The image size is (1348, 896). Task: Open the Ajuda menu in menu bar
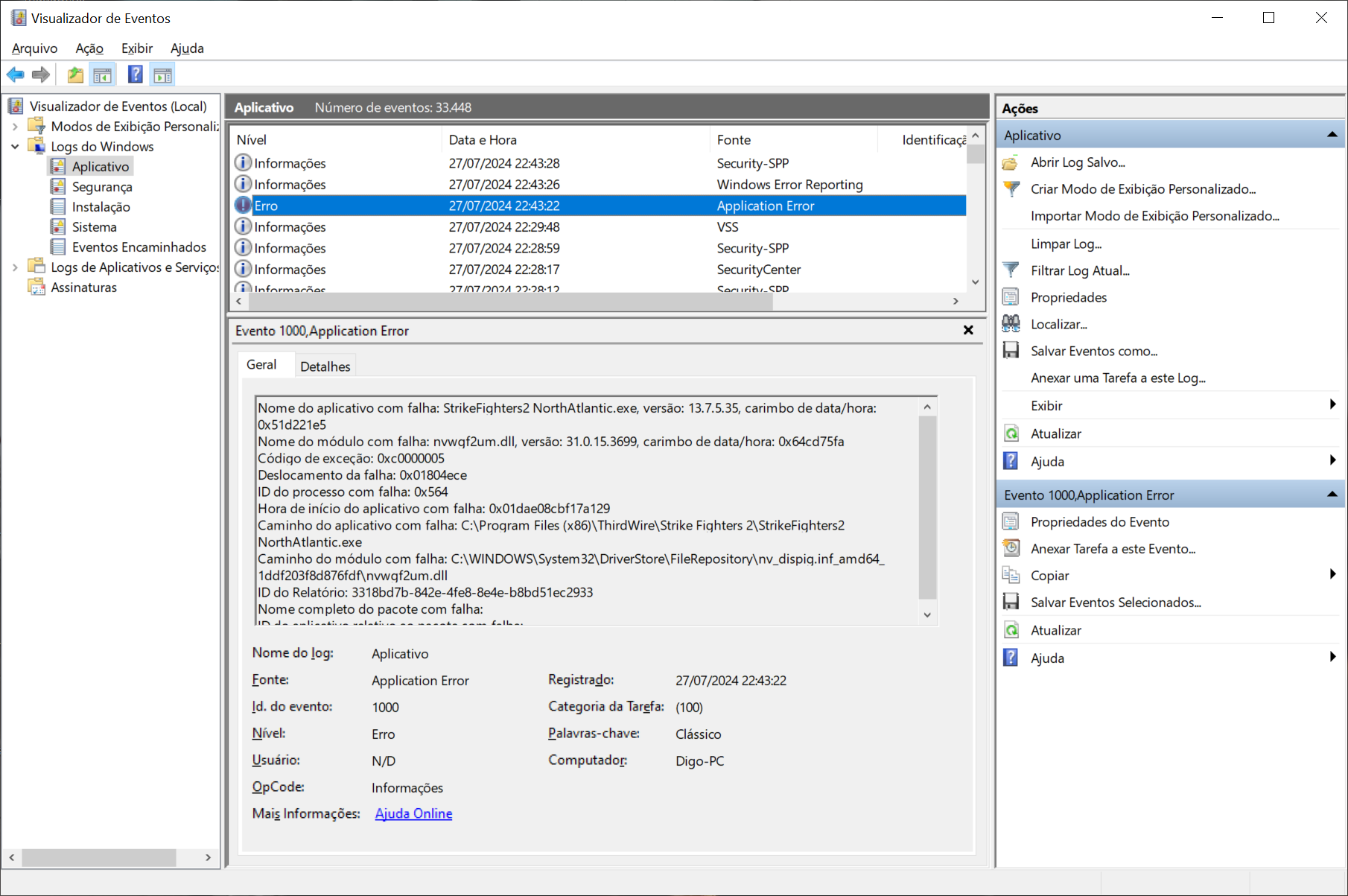point(187,48)
